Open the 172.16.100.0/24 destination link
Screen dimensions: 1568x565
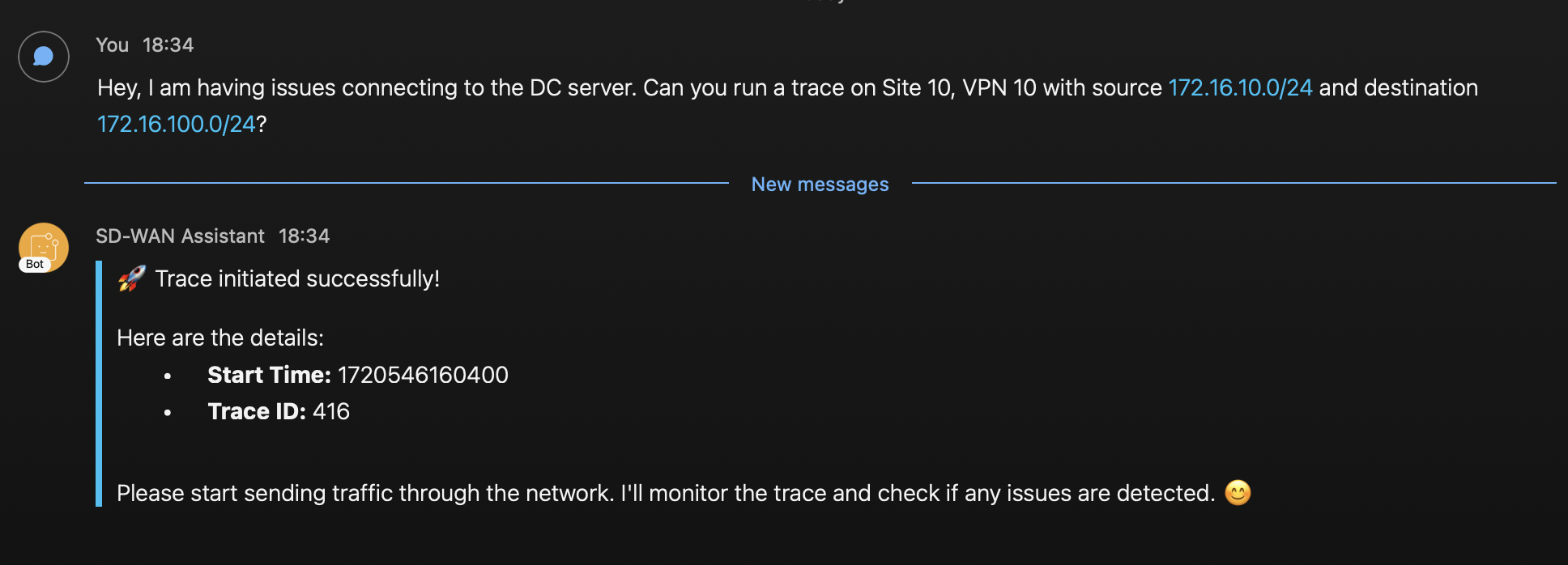[x=177, y=124]
